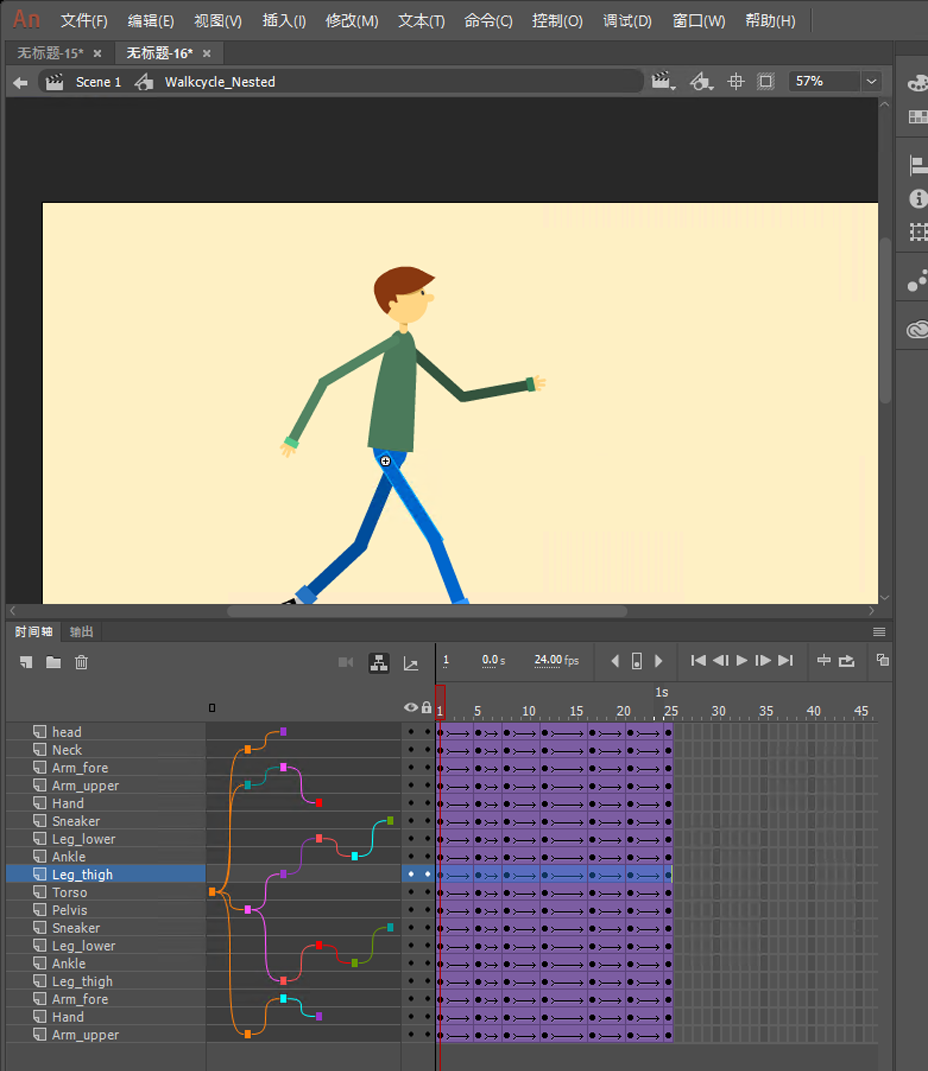Viewport: 928px width, 1071px height.
Task: Click Scene 1 in the breadcrumb
Action: 98,82
